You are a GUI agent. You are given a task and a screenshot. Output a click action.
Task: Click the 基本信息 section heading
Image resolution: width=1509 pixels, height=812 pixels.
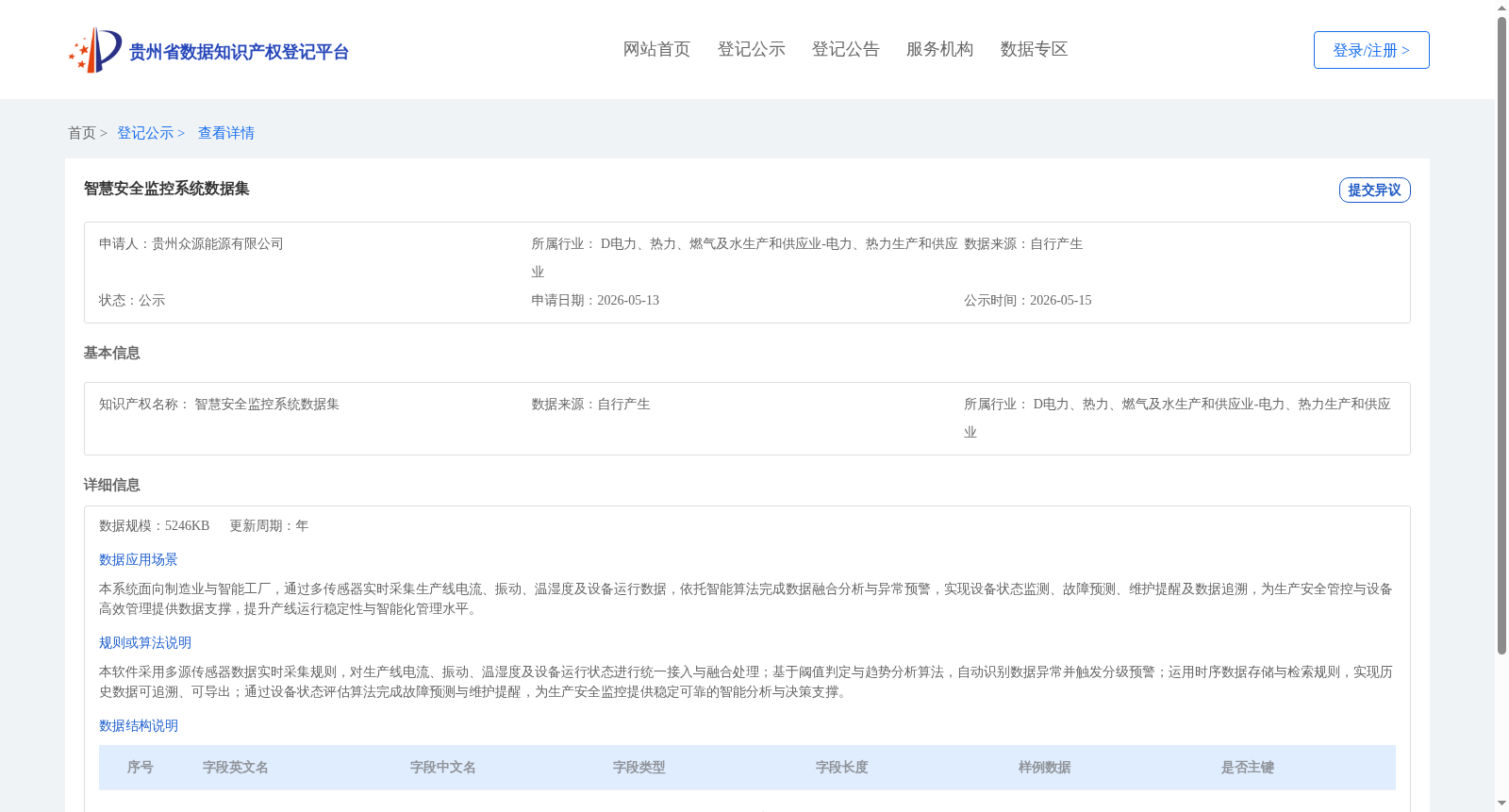coord(112,353)
